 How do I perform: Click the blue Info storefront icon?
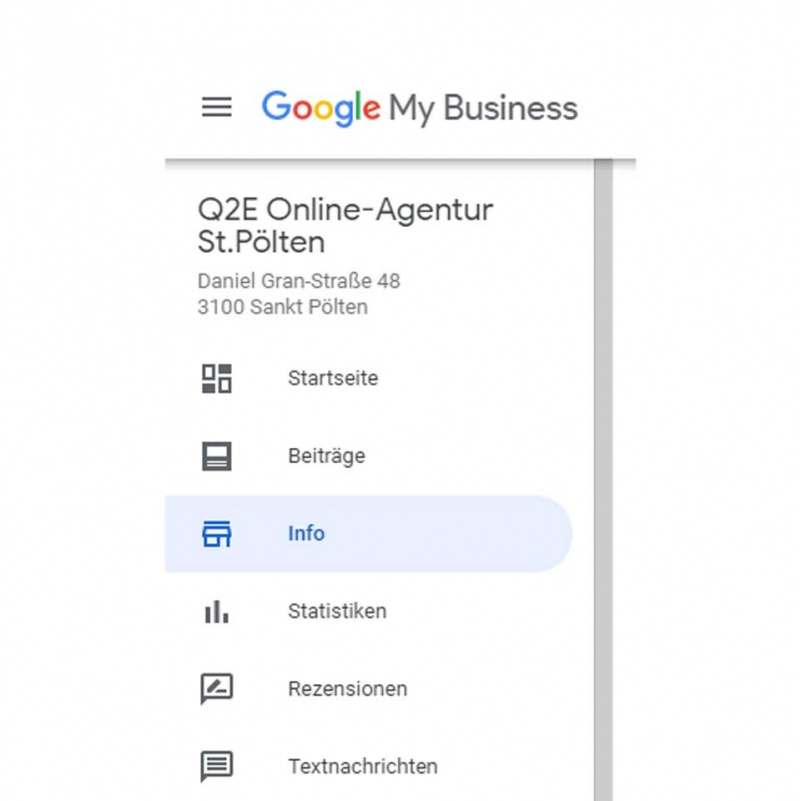[217, 534]
